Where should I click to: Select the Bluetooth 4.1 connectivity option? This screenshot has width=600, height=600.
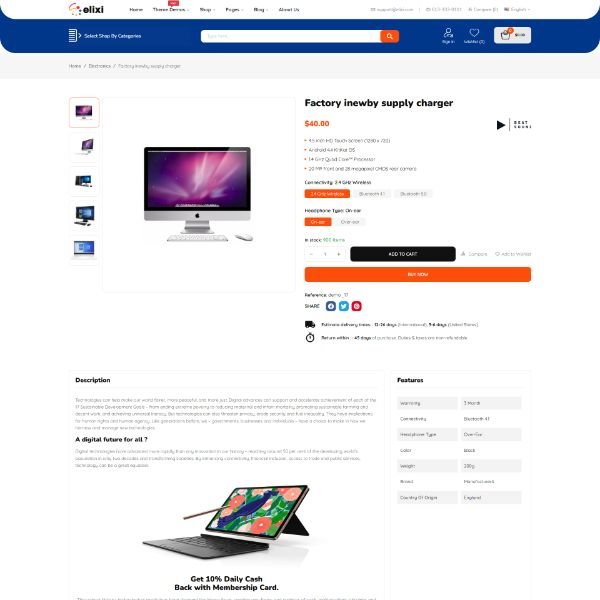pyautogui.click(x=372, y=194)
